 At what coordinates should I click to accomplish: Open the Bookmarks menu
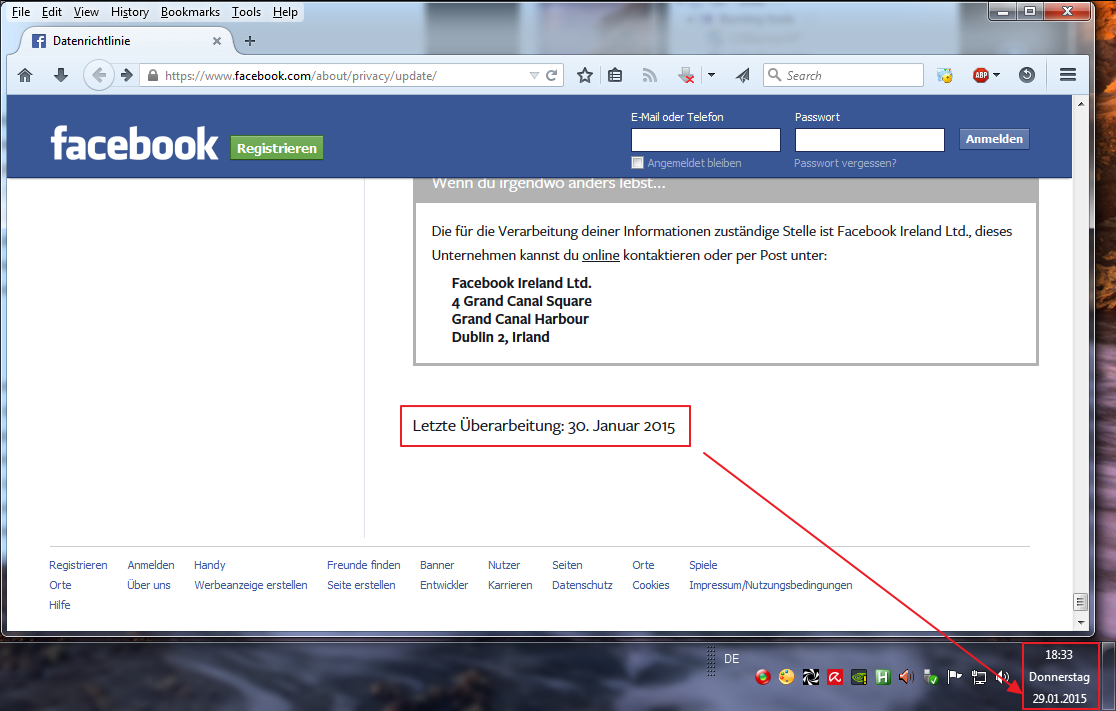(x=190, y=12)
